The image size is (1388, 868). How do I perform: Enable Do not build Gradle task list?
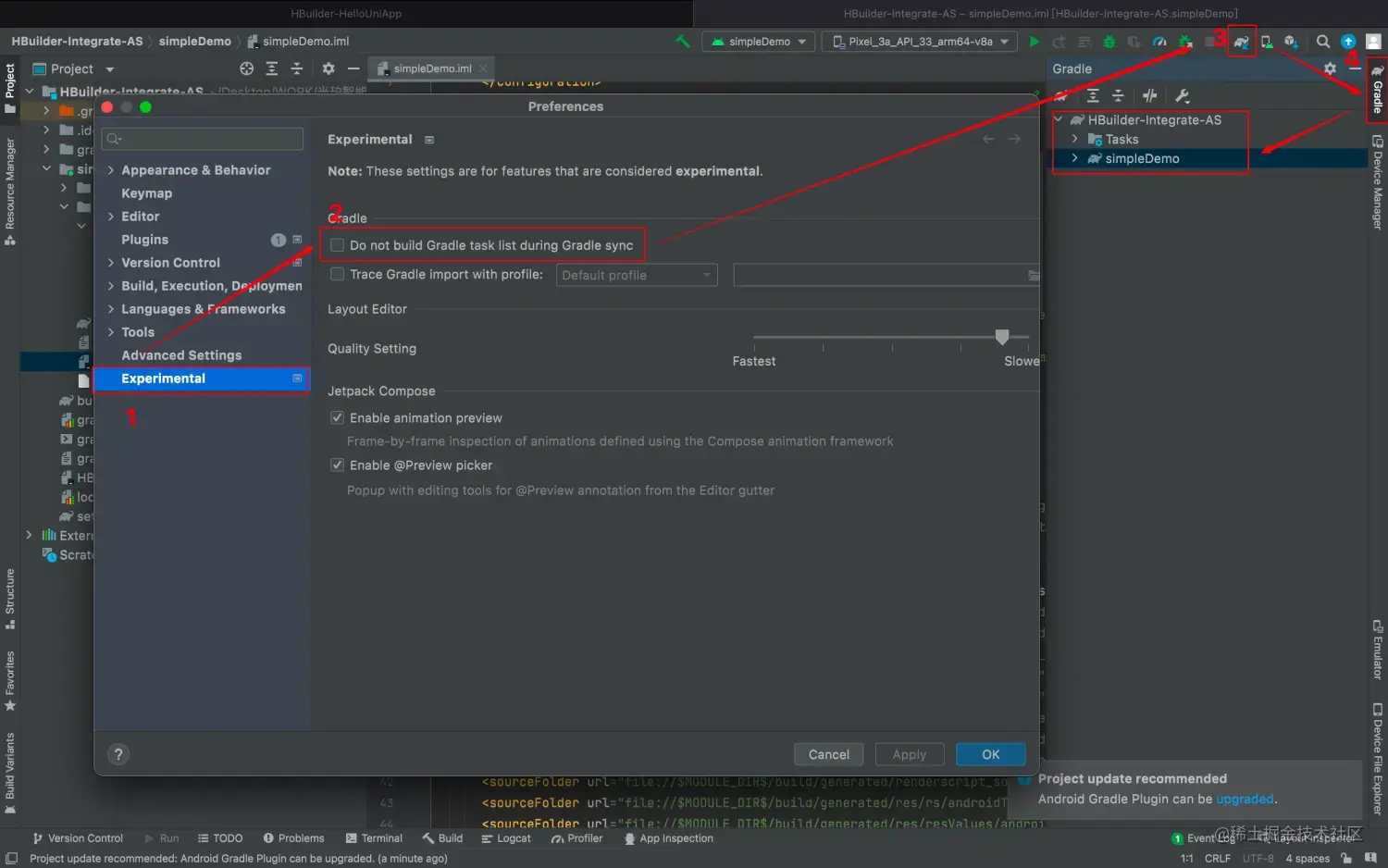point(338,245)
